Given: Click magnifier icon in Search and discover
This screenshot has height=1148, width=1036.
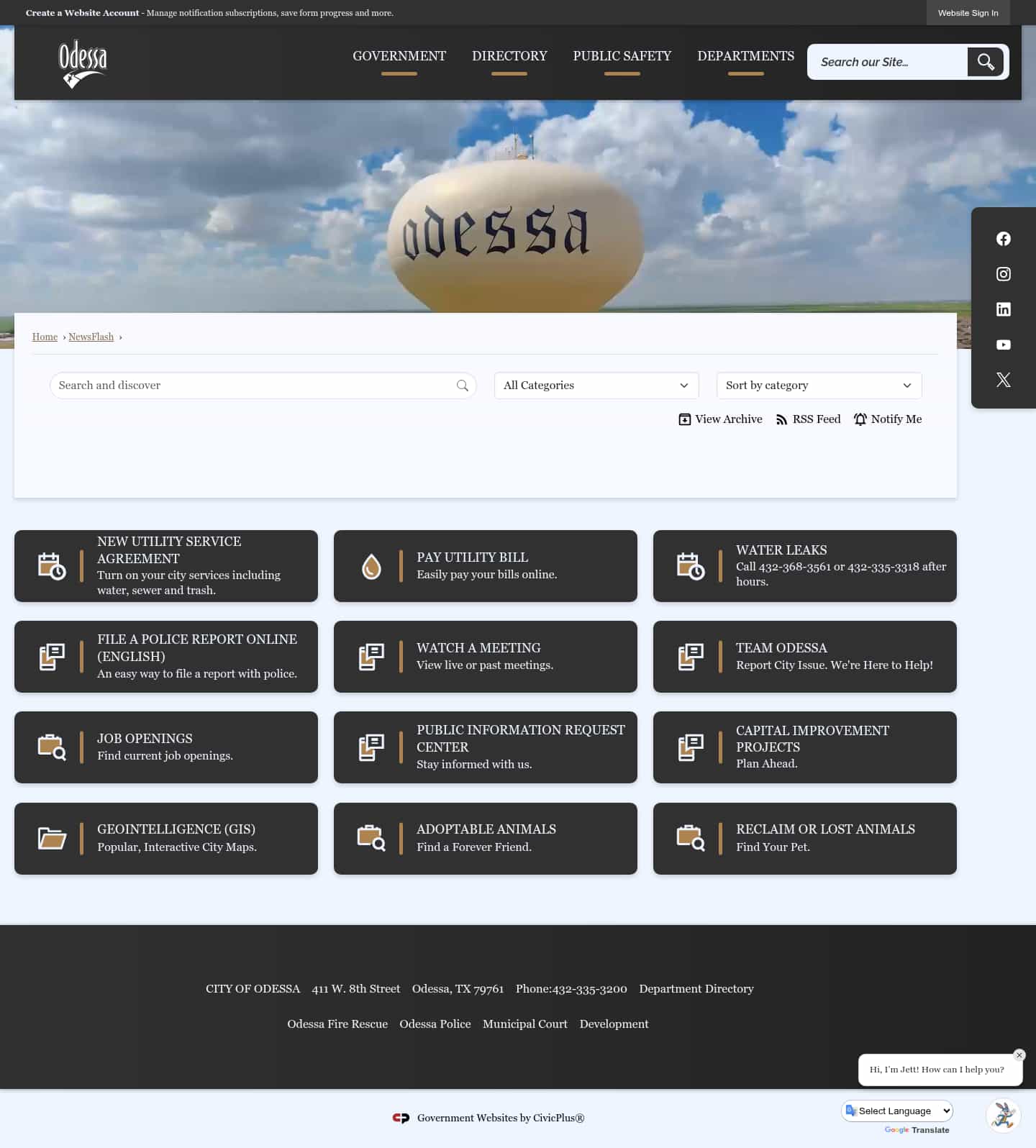Looking at the screenshot, I should (x=462, y=386).
